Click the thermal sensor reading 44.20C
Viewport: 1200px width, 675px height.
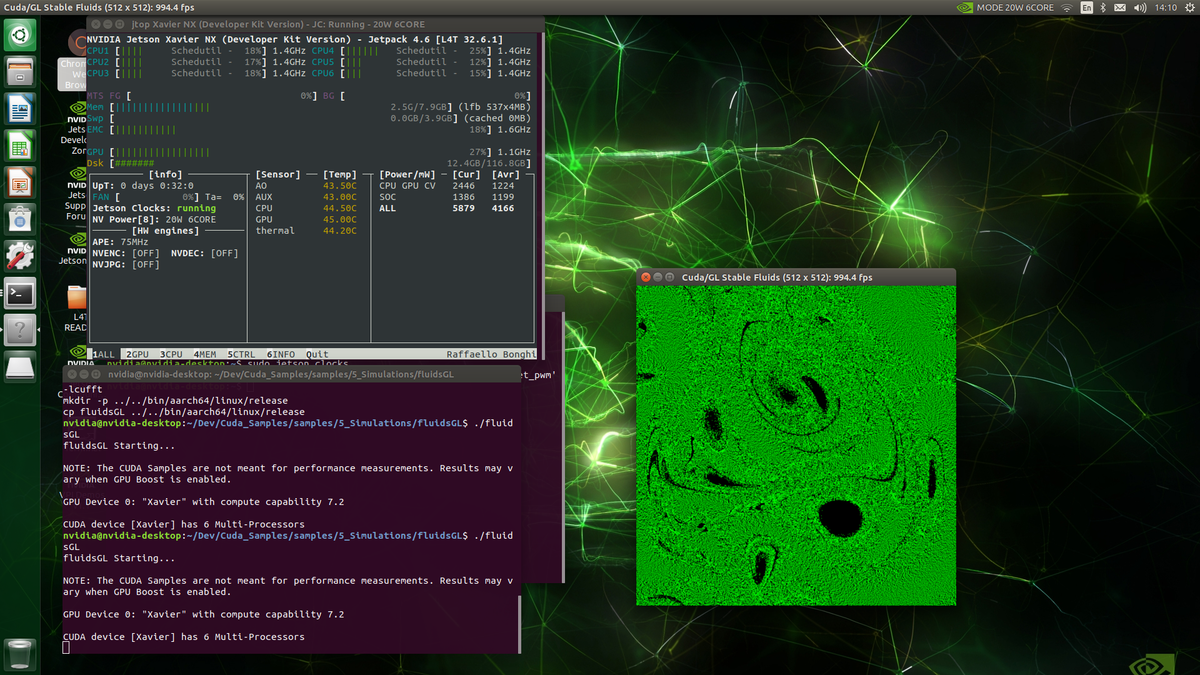pyautogui.click(x=340, y=231)
